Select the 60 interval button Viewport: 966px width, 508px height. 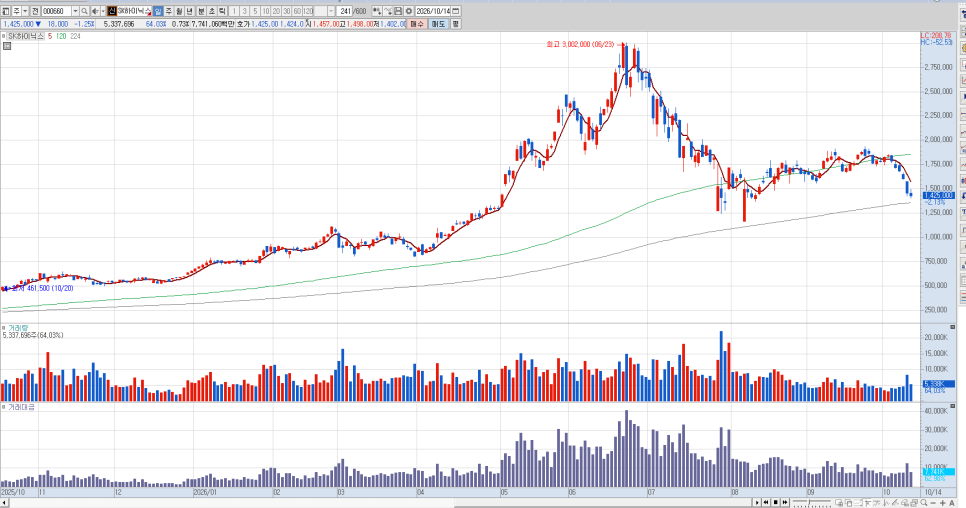298,11
